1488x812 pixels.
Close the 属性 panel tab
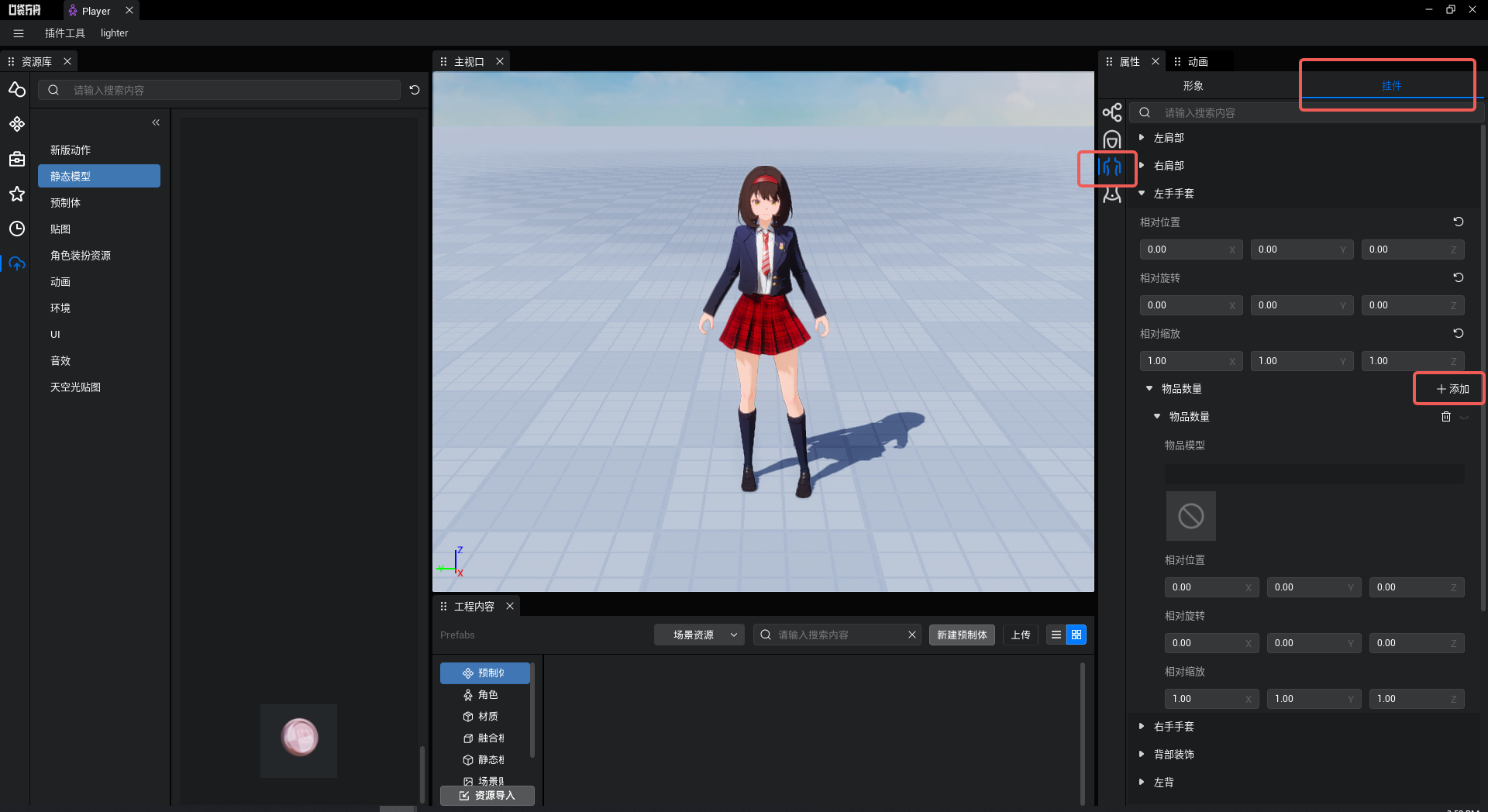[x=1156, y=61]
